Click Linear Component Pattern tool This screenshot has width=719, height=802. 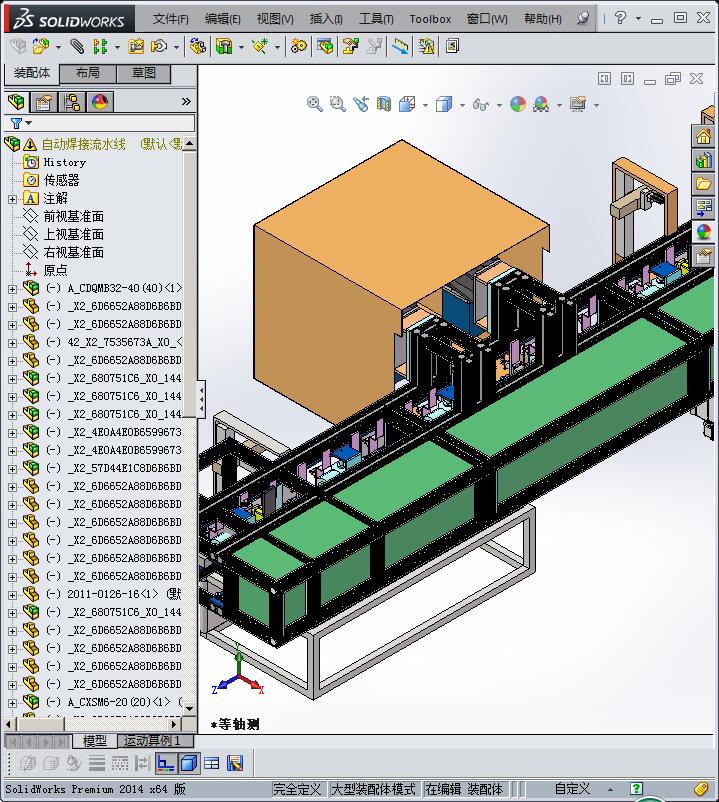click(x=100, y=47)
